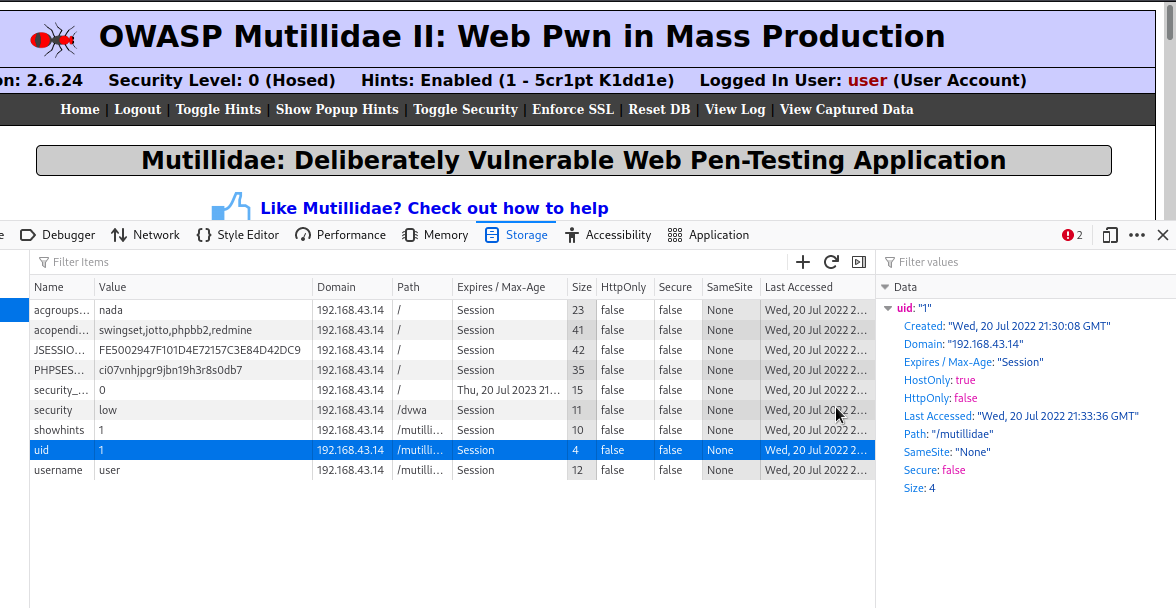Image resolution: width=1176 pixels, height=608 pixels.
Task: Select the PHPSES cookie row
Action: pyautogui.click(x=452, y=370)
